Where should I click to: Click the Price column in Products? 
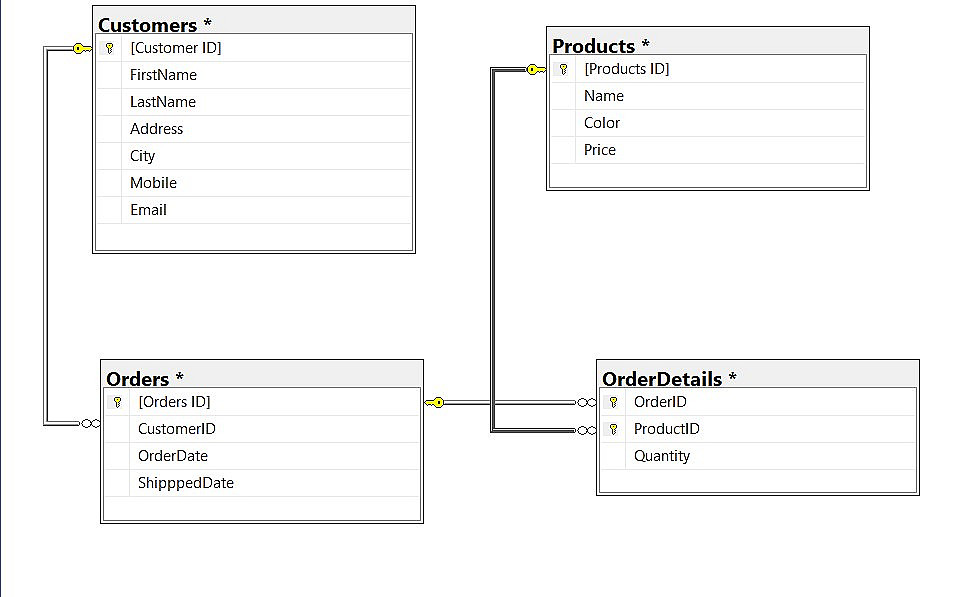[x=600, y=150]
